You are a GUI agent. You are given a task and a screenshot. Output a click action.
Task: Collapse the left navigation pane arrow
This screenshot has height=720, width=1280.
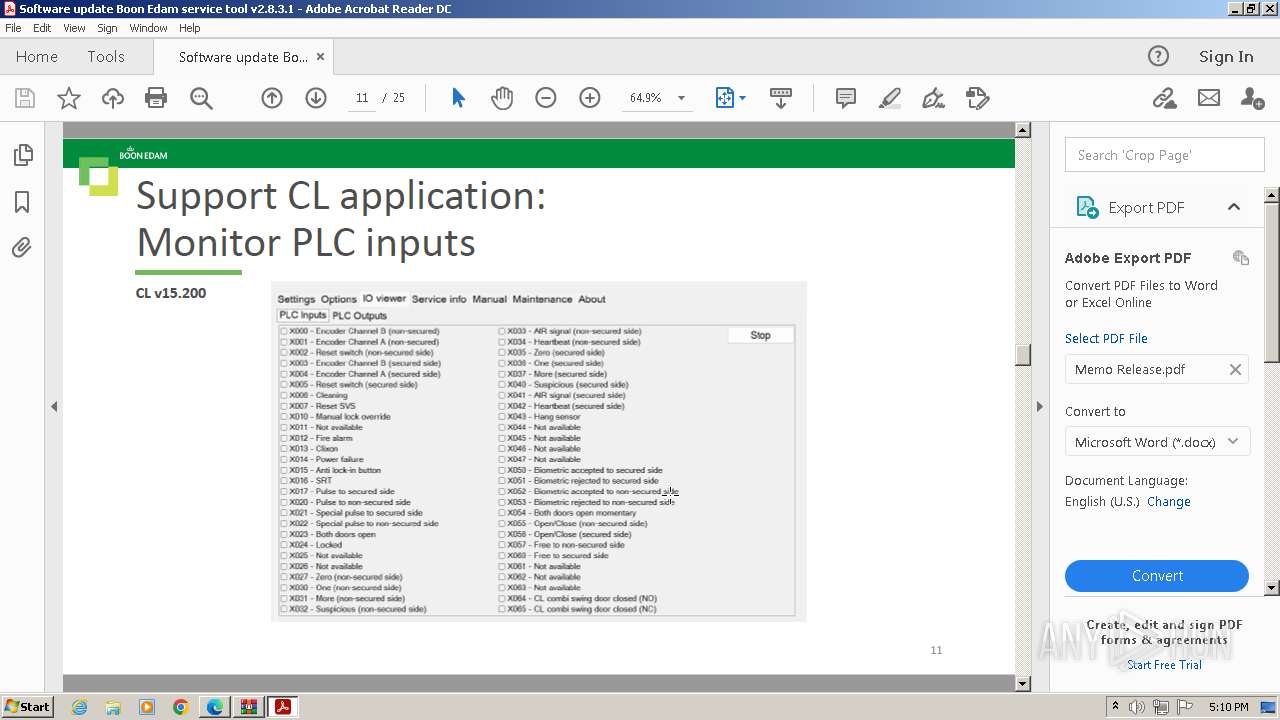pos(54,406)
